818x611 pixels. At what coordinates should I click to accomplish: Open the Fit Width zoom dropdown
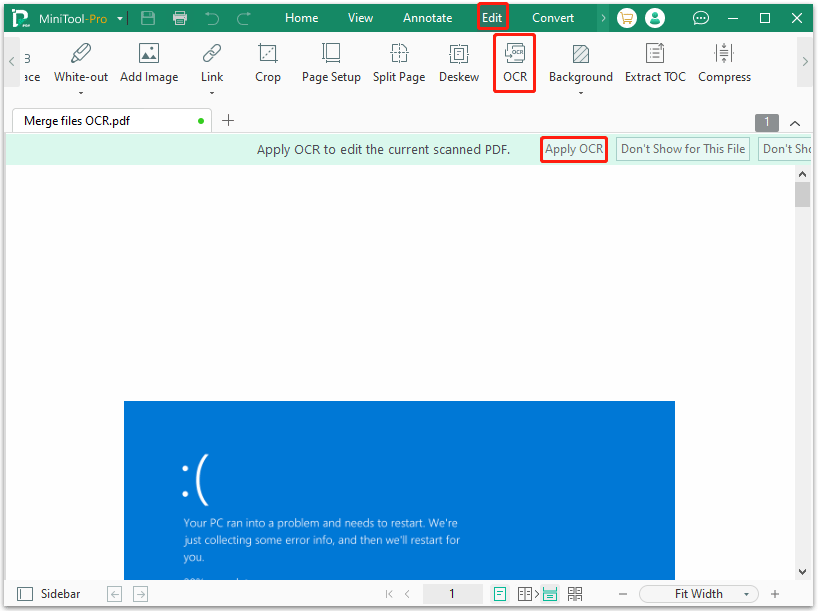tap(699, 594)
